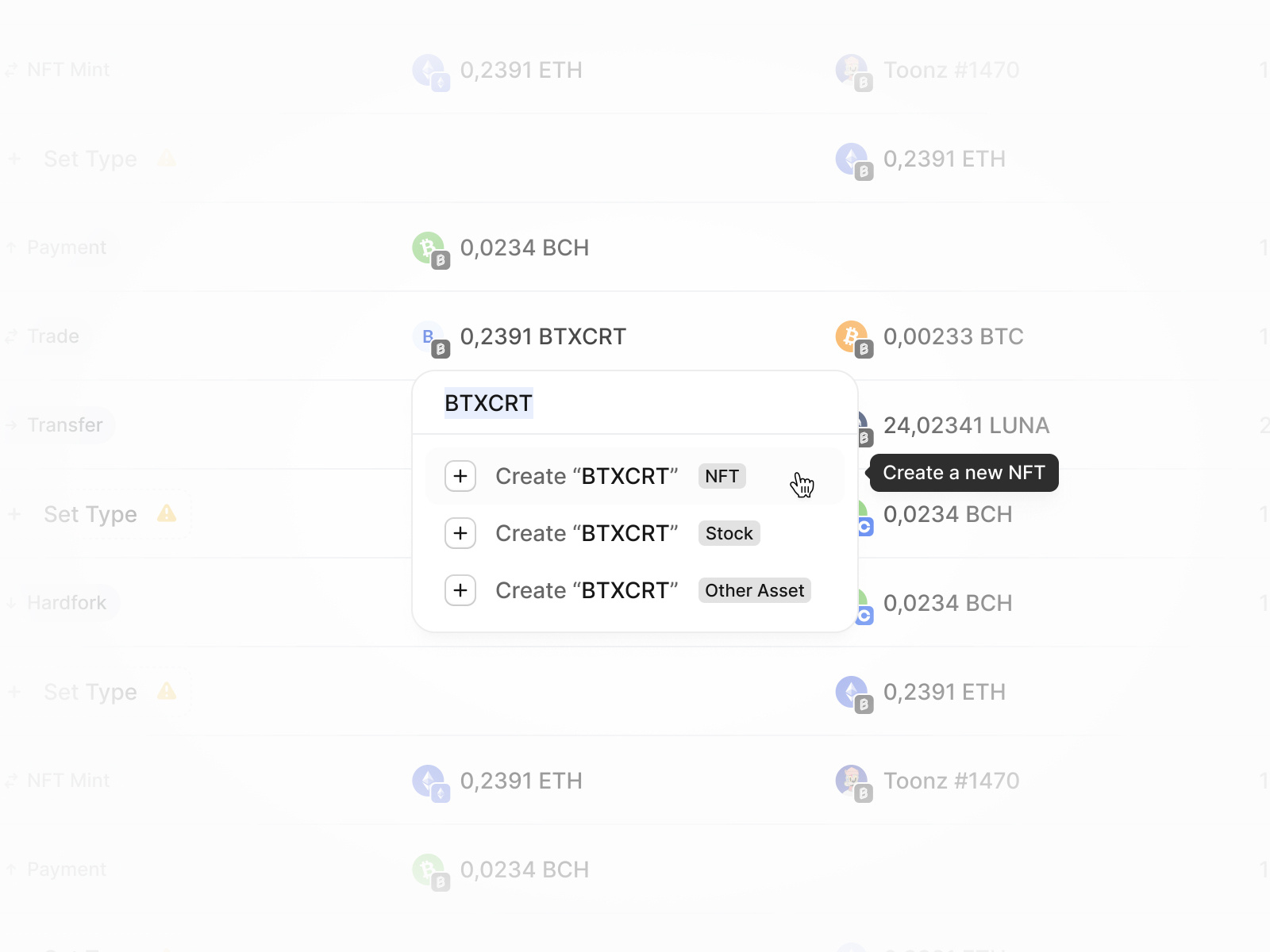The width and height of the screenshot is (1270, 952).
Task: Select the Bitcoin Cash icon next to 0,0234 BCH
Action: (428, 248)
